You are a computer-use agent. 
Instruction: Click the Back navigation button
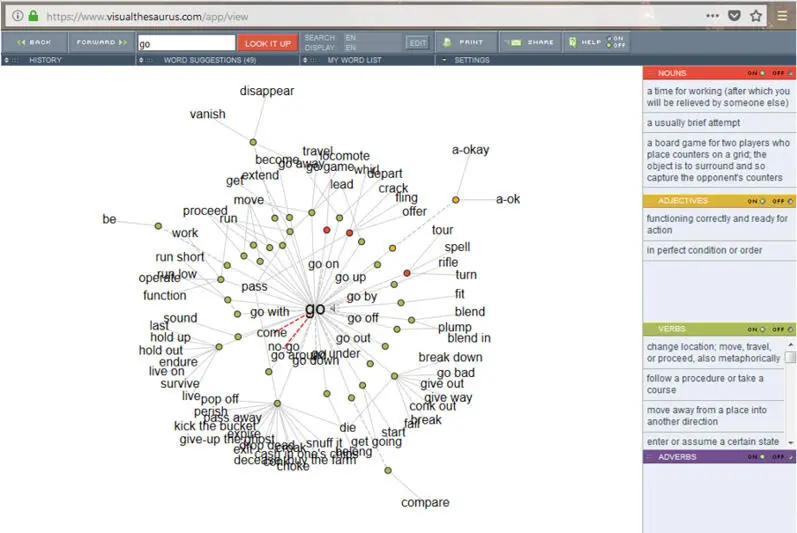[33, 43]
